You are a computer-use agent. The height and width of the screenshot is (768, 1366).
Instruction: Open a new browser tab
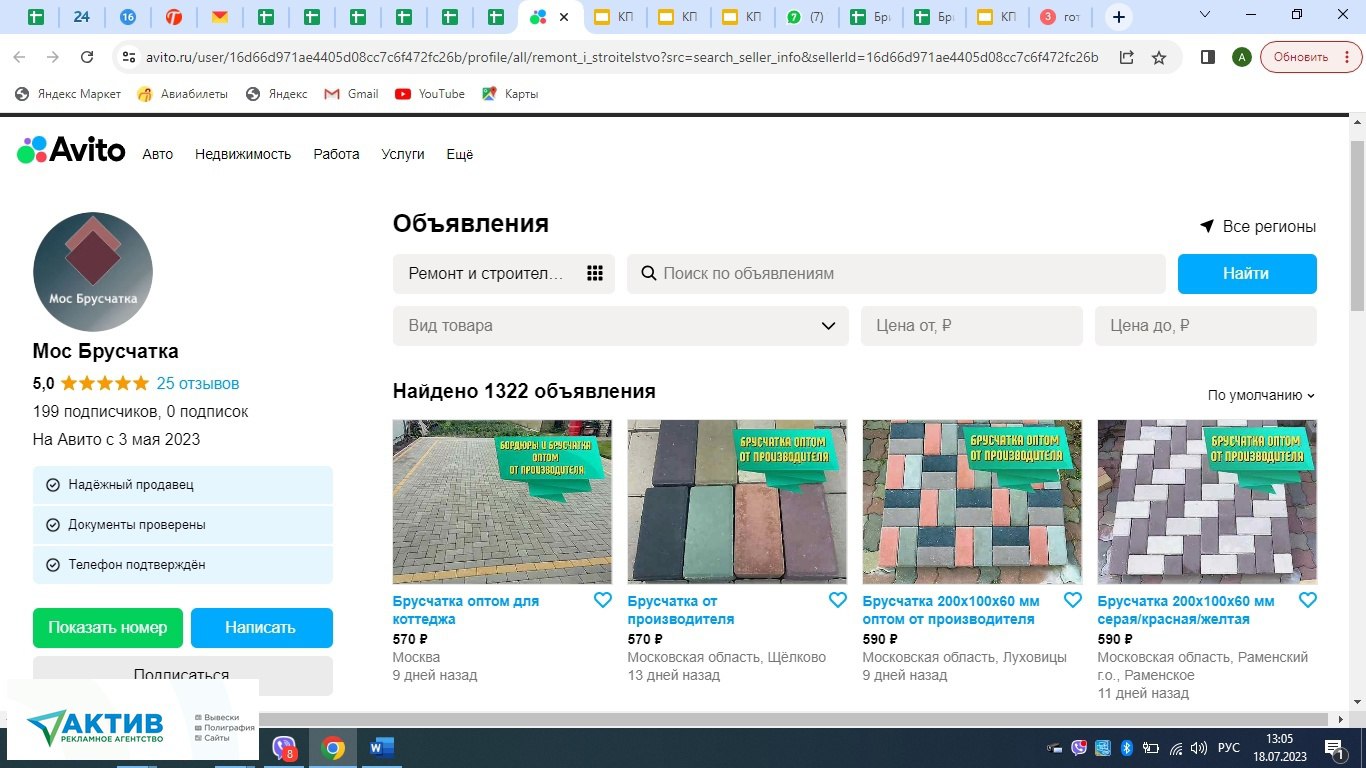1119,17
